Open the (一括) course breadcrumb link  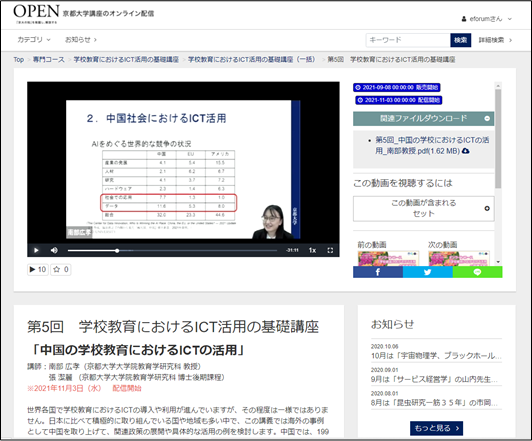[x=251, y=60]
